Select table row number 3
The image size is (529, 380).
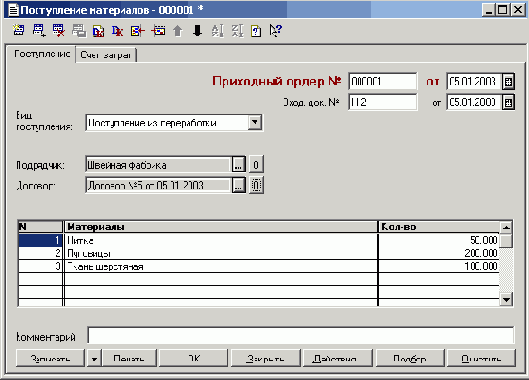click(x=40, y=266)
